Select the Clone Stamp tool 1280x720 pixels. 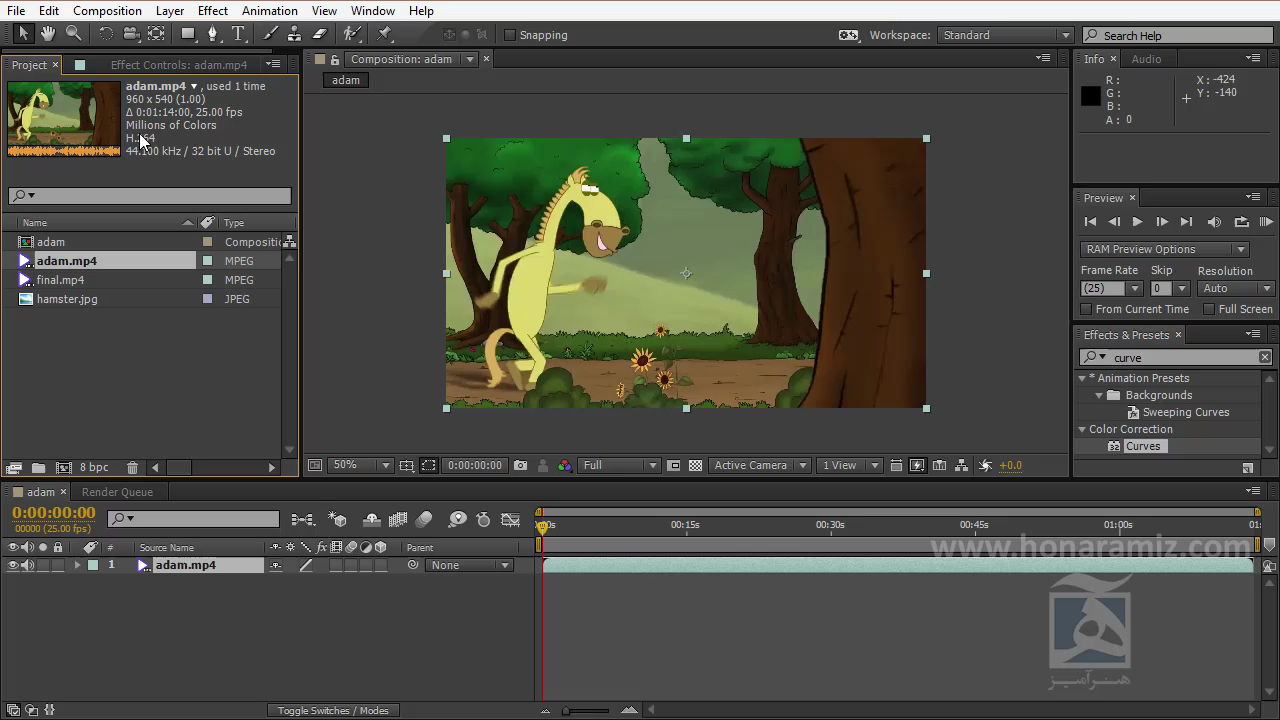point(295,34)
